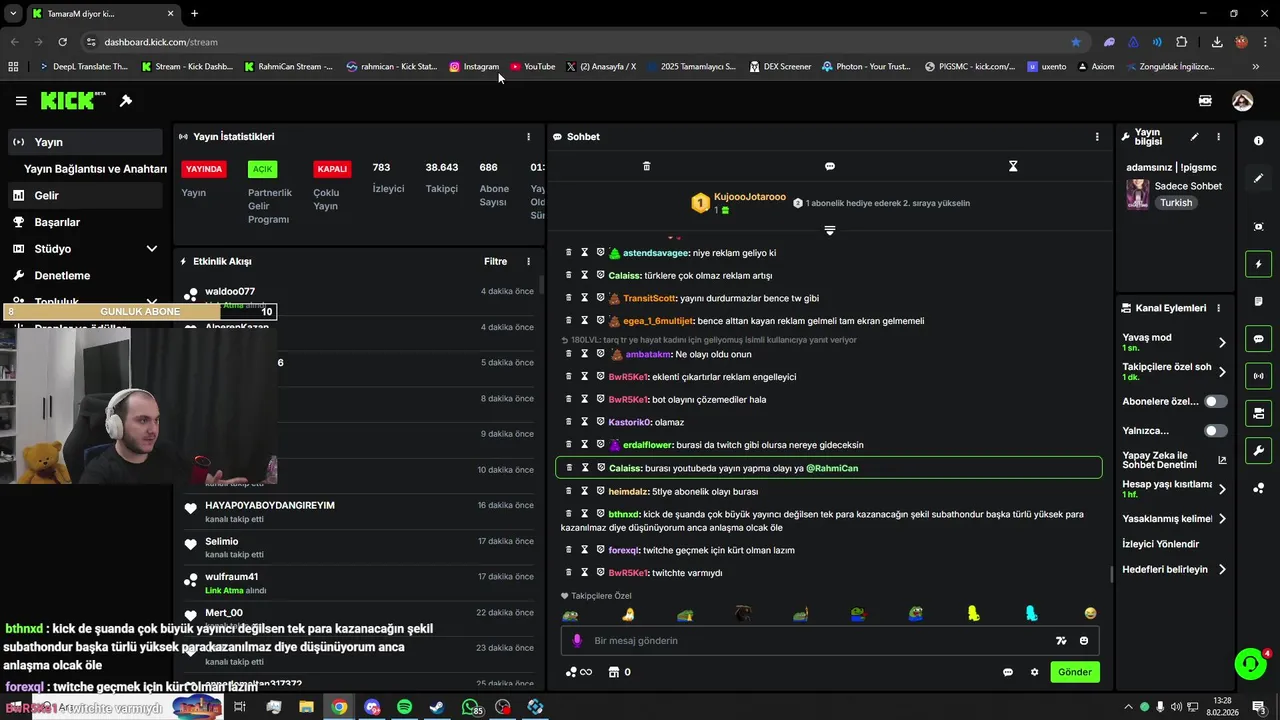Select Yayın in left sidebar
This screenshot has height=720, width=1280.
(85, 142)
